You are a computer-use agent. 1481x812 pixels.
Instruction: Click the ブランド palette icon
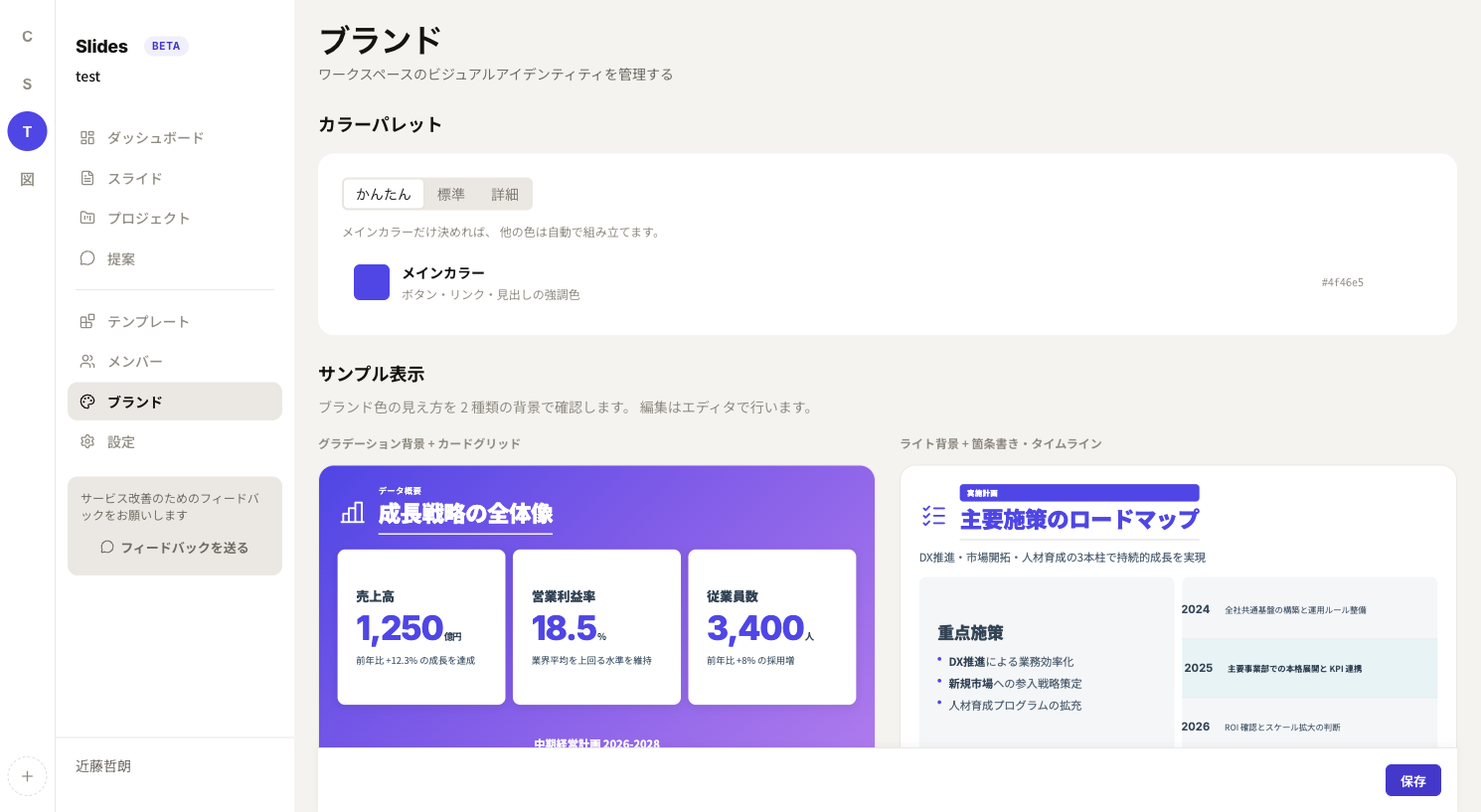(x=87, y=402)
